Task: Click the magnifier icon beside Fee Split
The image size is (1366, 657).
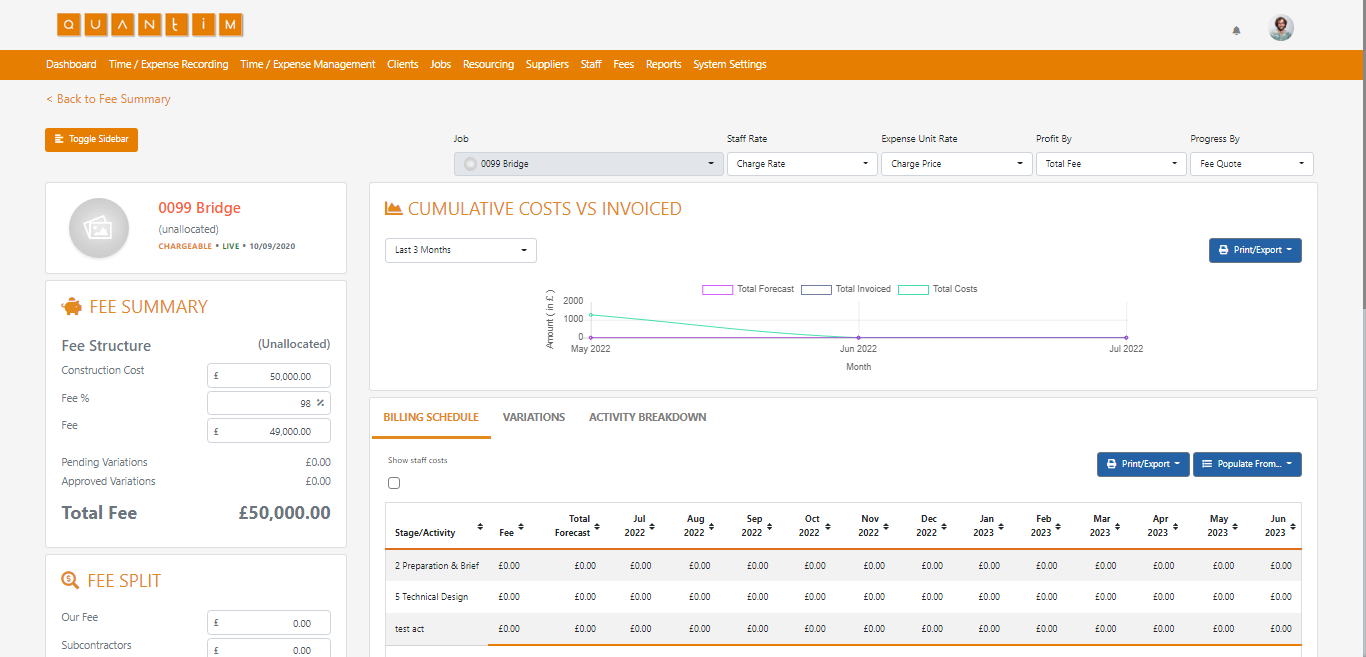Action: pyautogui.click(x=69, y=580)
